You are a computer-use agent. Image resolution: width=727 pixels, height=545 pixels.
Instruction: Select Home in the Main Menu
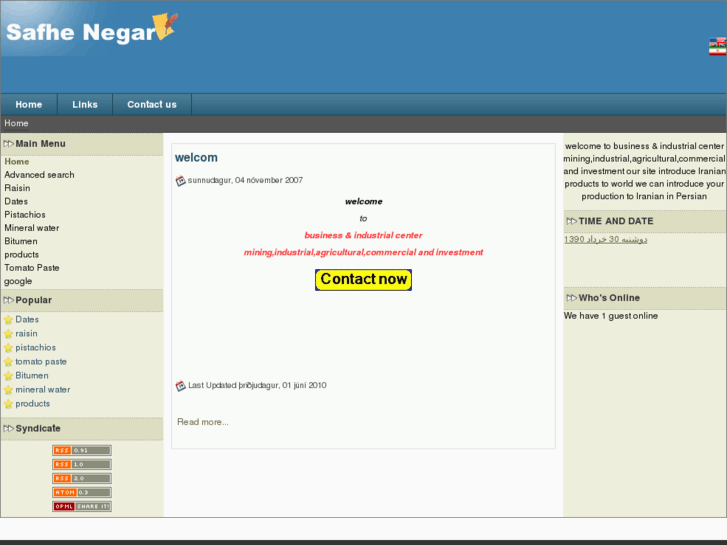[x=17, y=161]
